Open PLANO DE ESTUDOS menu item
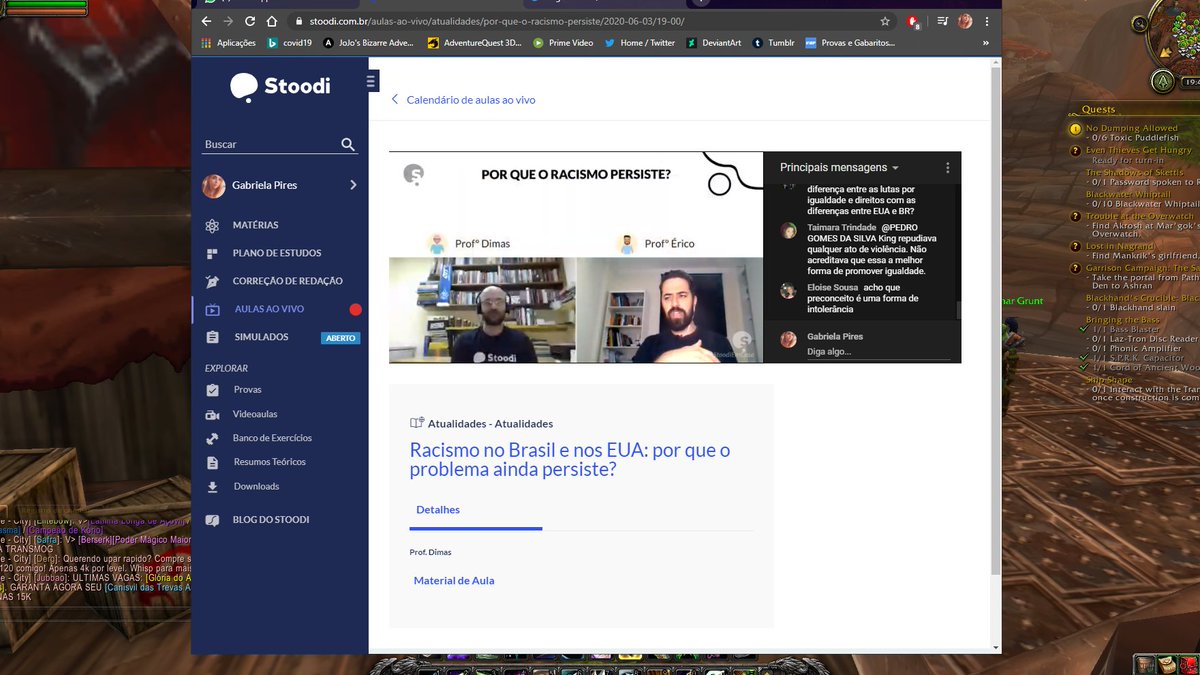The width and height of the screenshot is (1200, 675). [x=279, y=254]
